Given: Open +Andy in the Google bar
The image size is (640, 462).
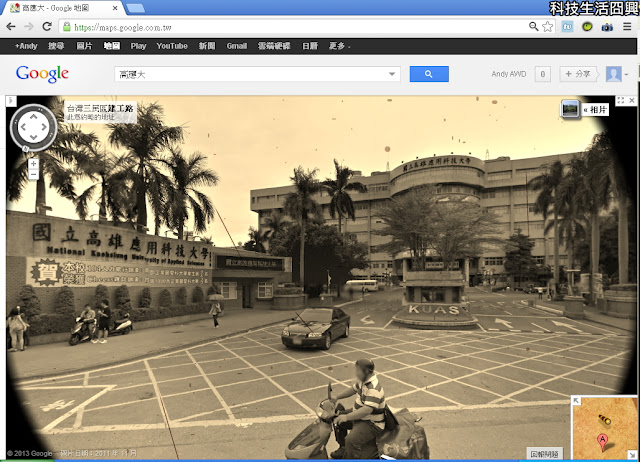Looking at the screenshot, I should (26, 46).
